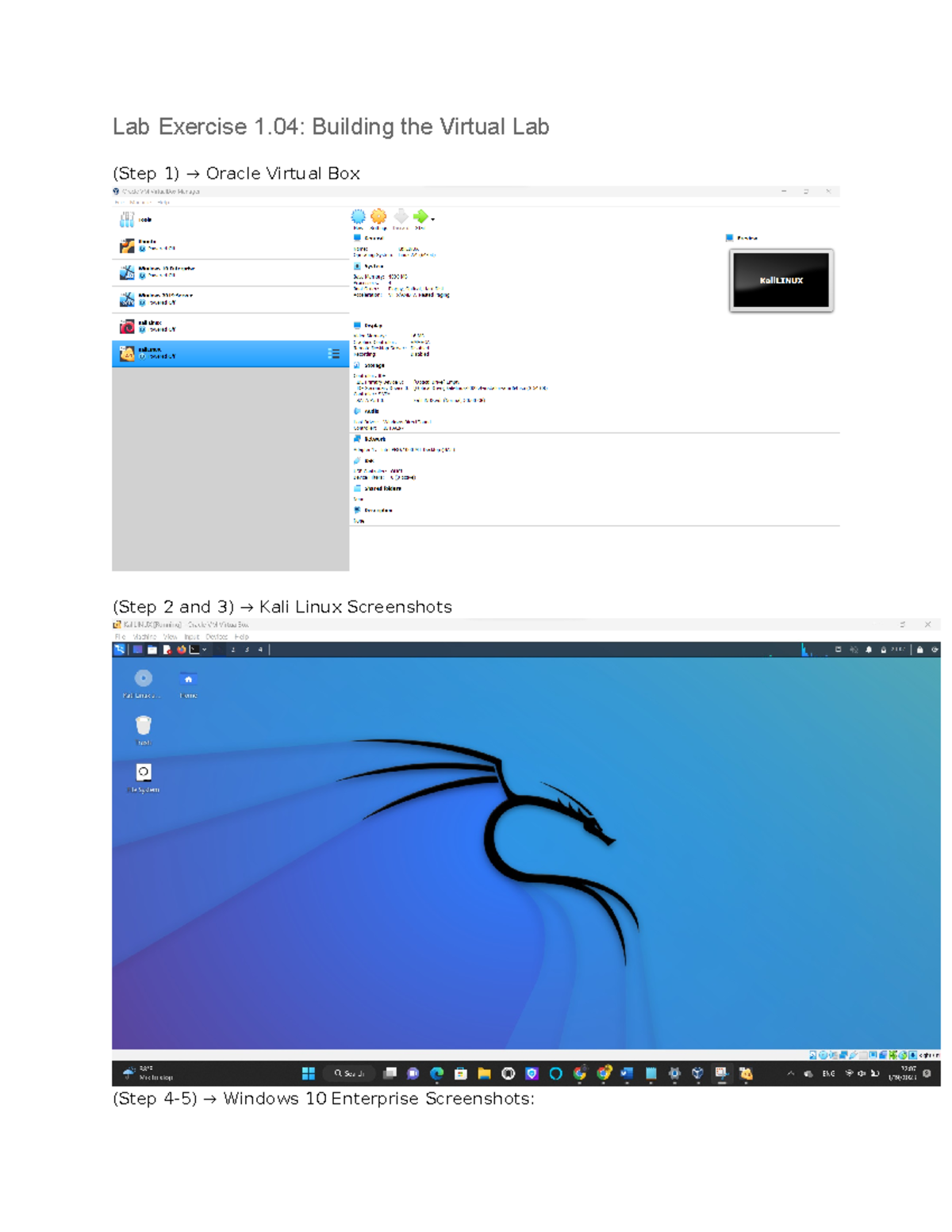
Task: Click the Search button on the Windows taskbar
Action: pos(349,1073)
